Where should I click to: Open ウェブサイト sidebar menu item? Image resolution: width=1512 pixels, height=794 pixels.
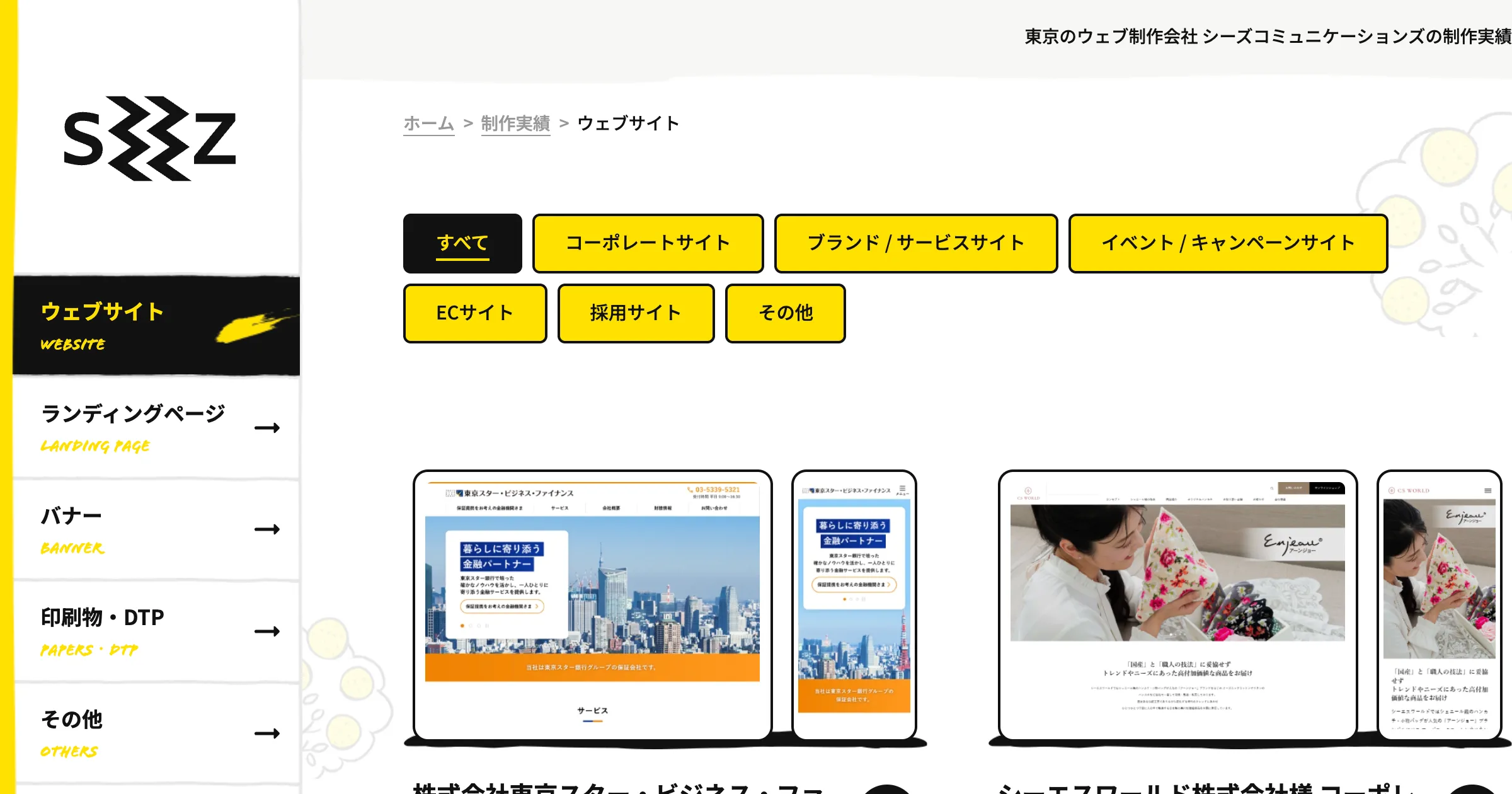[x=102, y=313]
